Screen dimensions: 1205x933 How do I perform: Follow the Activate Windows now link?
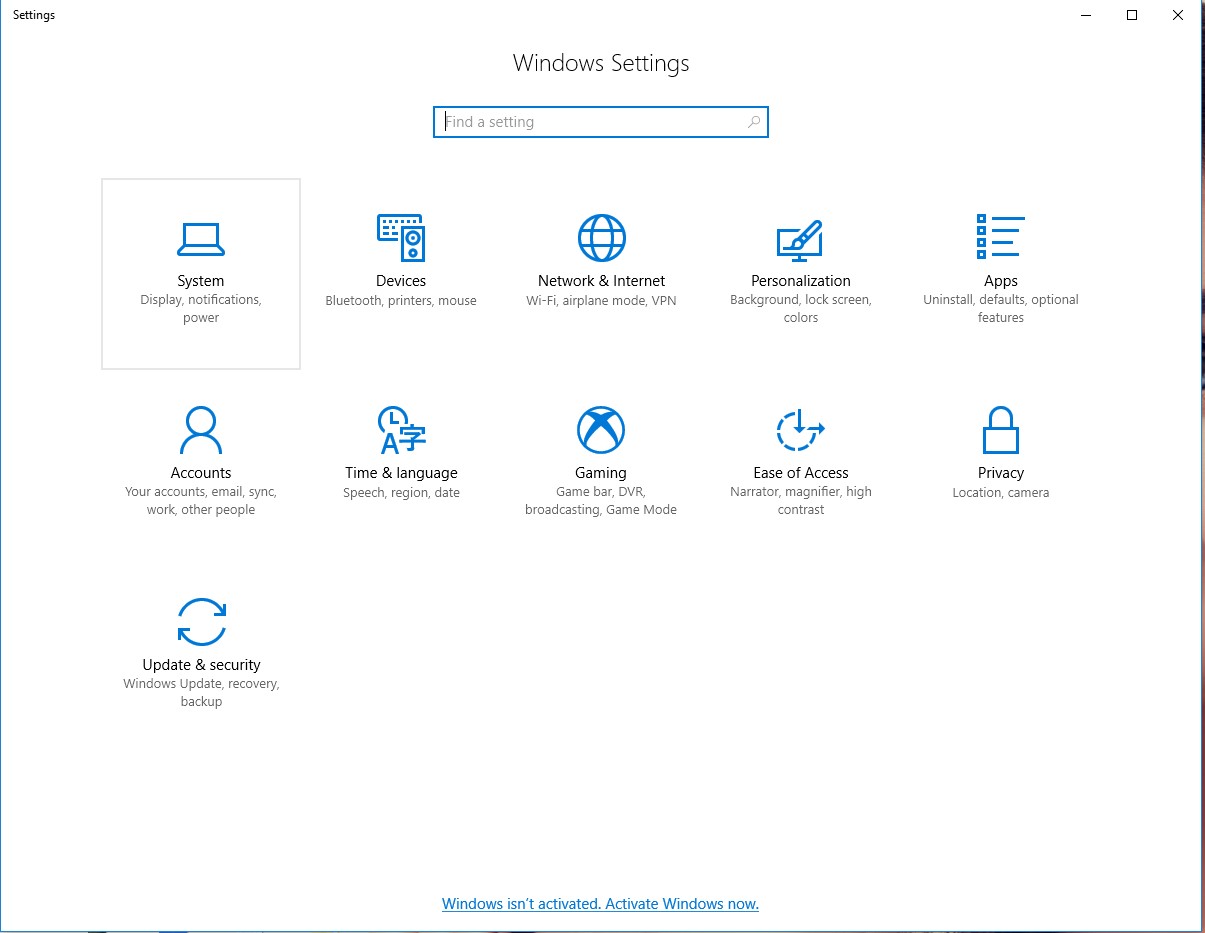click(x=600, y=904)
